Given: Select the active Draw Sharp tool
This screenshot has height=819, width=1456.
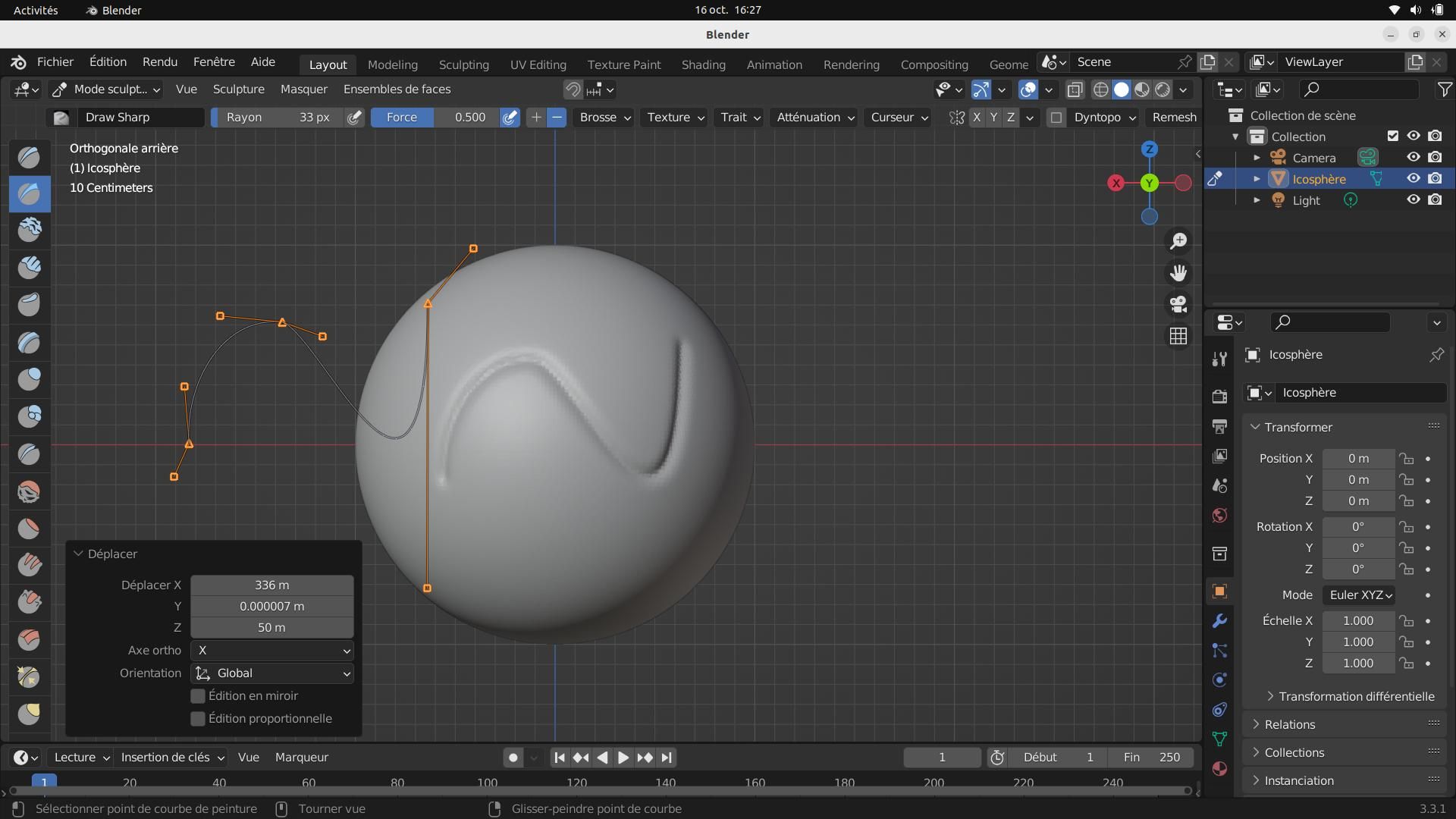Looking at the screenshot, I should 30,194.
